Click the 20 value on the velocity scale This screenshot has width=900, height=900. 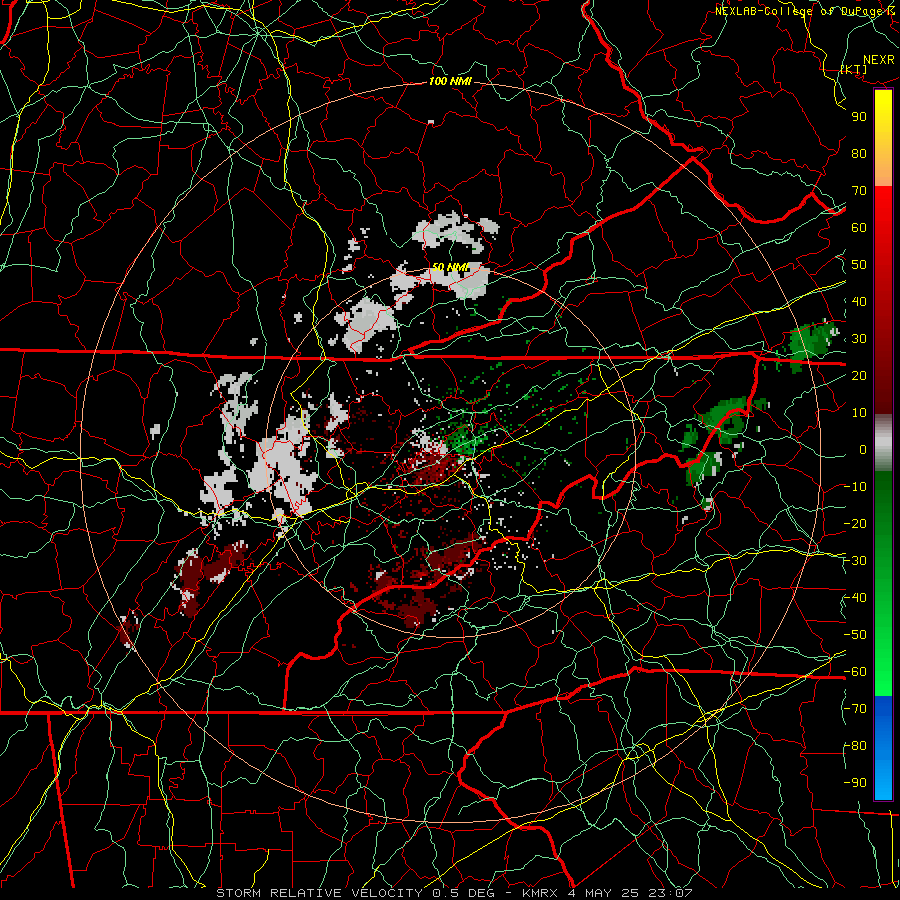pos(859,375)
